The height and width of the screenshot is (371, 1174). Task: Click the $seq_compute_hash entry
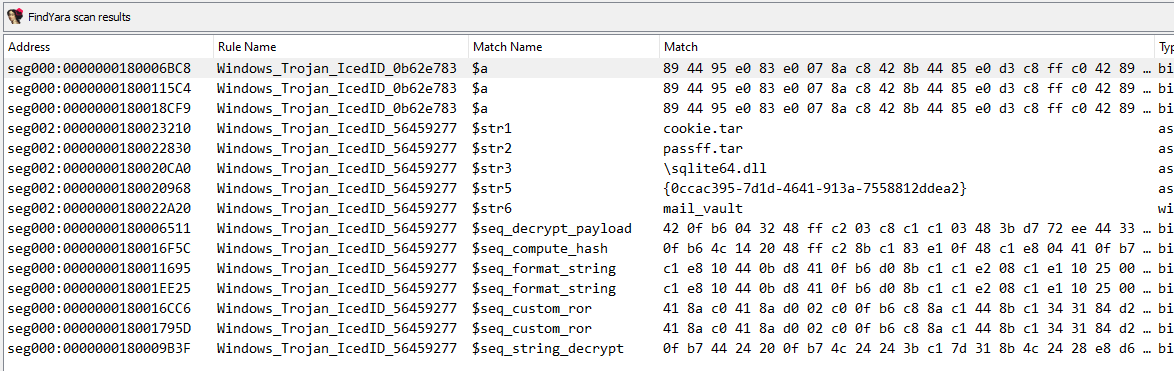coord(540,249)
